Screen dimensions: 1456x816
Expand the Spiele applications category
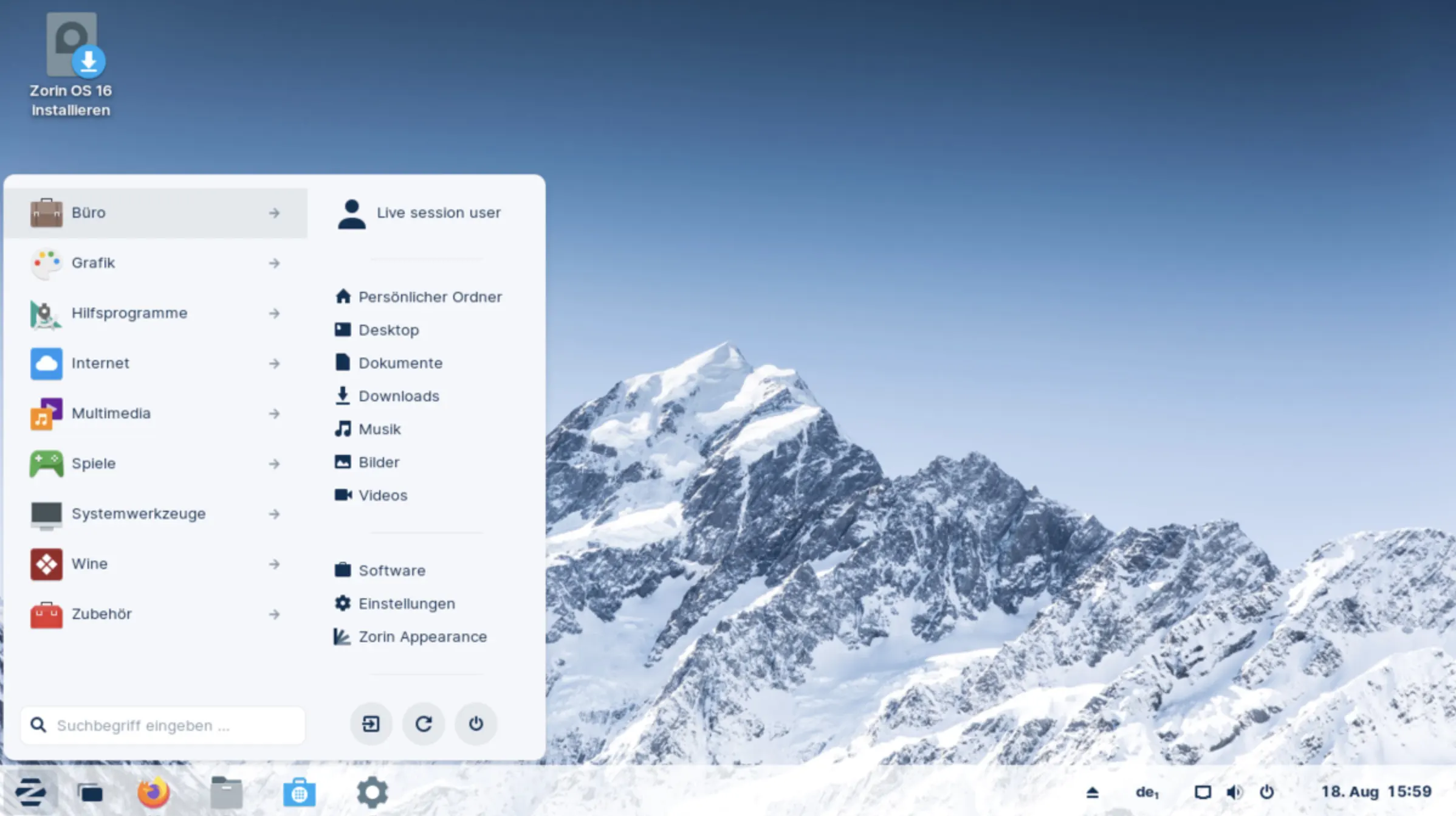[x=155, y=463]
